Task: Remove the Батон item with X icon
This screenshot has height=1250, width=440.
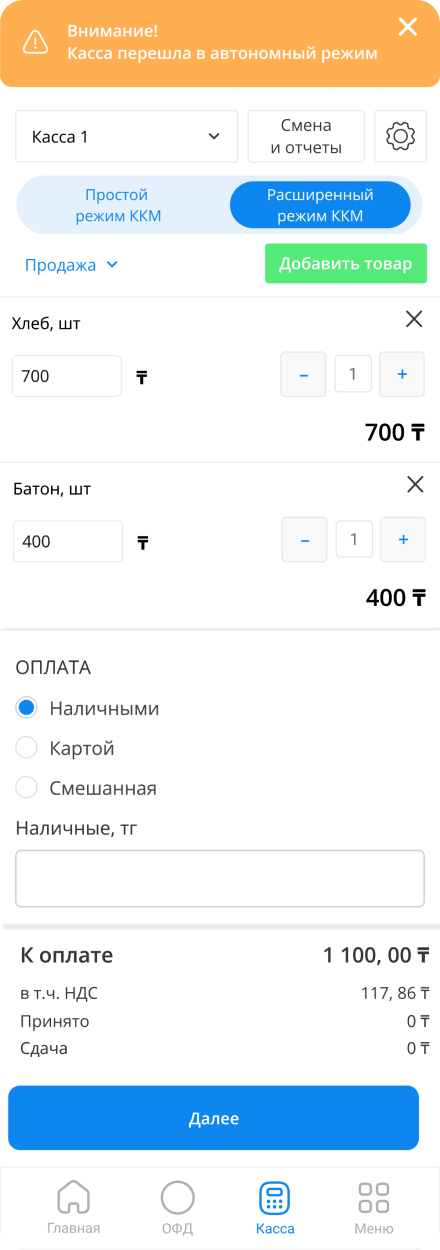Action: [415, 484]
